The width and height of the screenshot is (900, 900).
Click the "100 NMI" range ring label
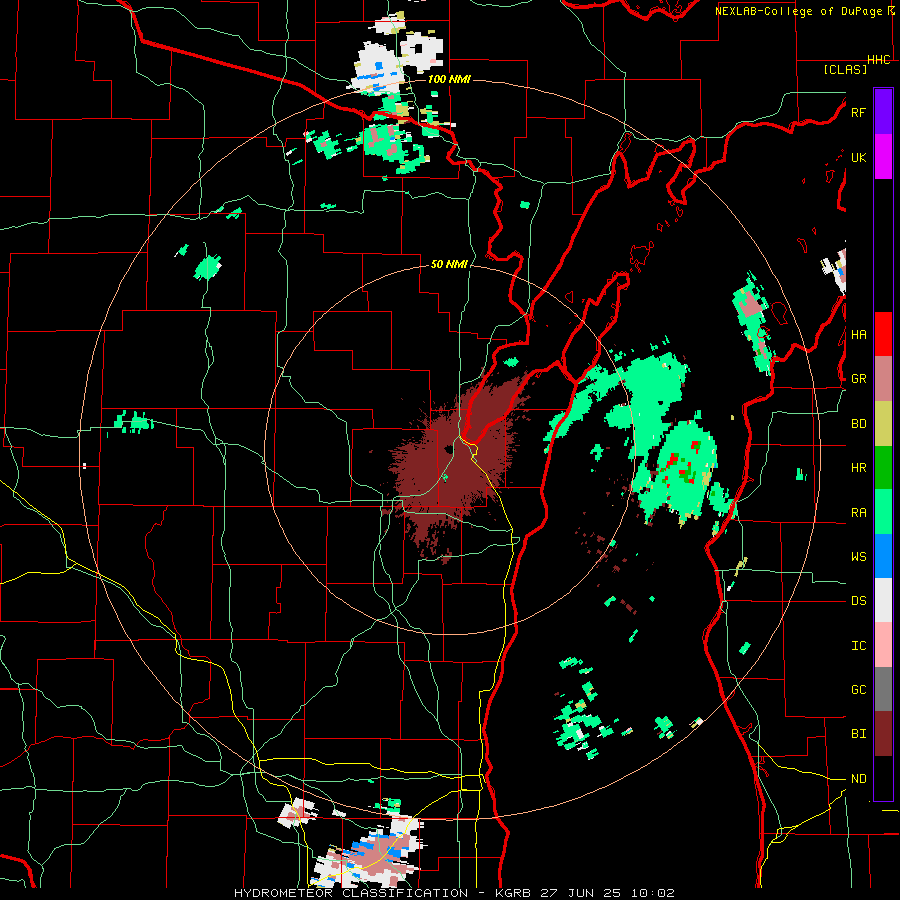[449, 79]
